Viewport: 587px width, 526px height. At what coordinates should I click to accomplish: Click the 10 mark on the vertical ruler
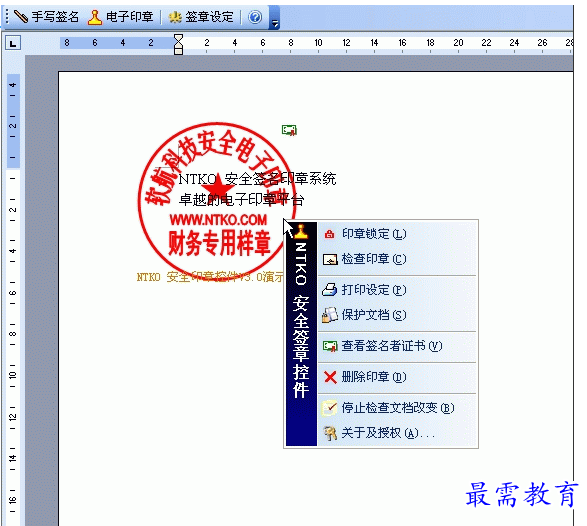[x=13, y=375]
